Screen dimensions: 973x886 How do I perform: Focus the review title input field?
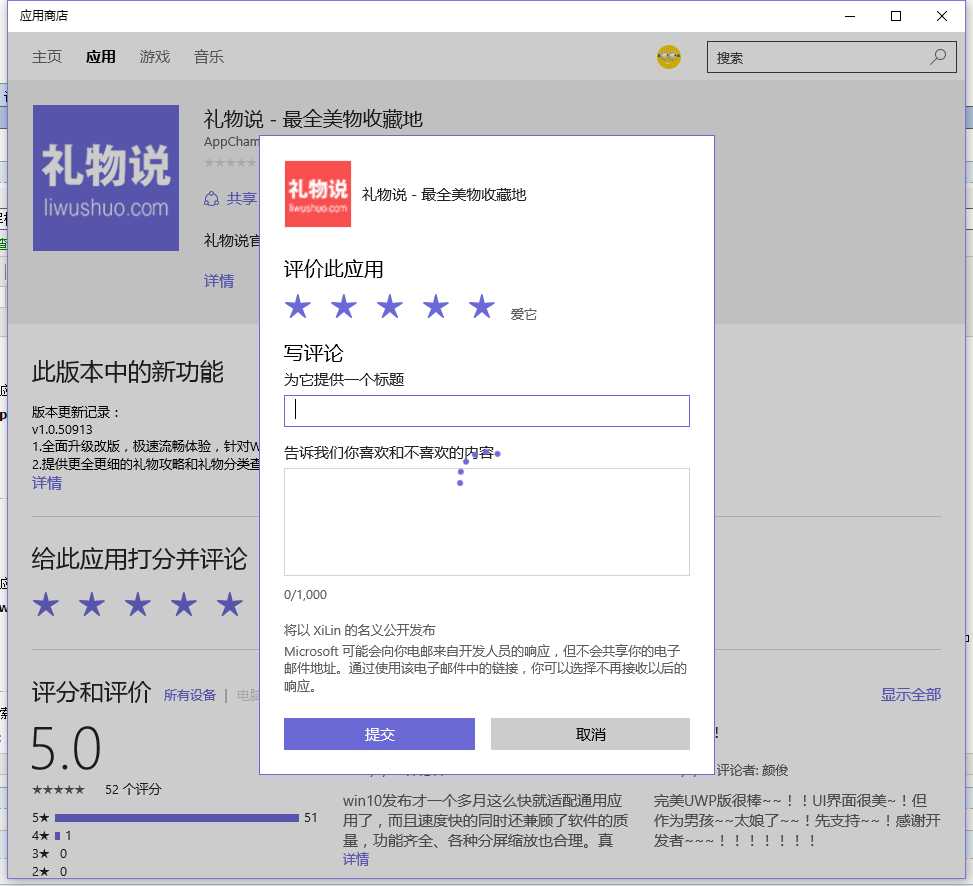point(486,411)
